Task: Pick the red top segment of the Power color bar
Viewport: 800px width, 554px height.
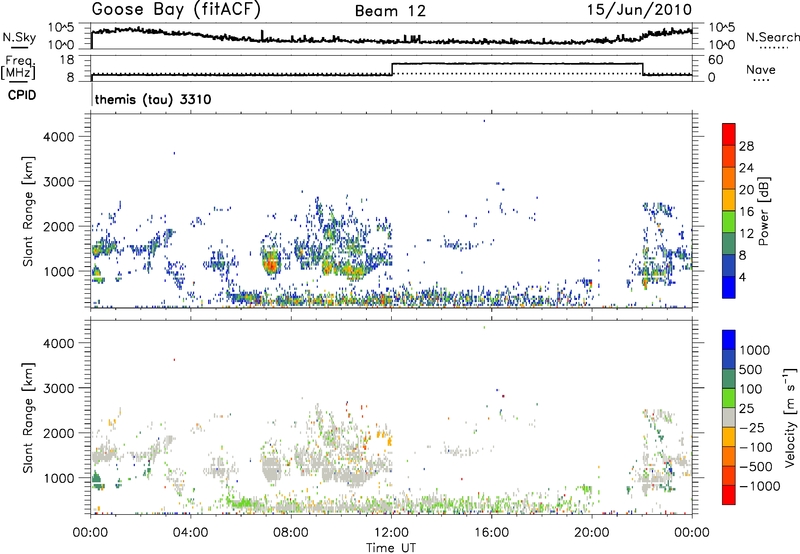Action: pos(729,134)
